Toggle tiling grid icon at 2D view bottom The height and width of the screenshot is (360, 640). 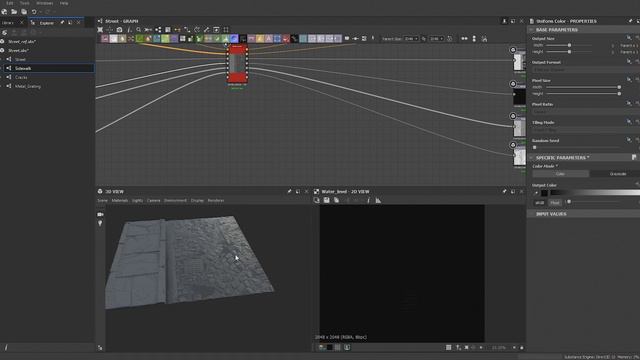449,347
